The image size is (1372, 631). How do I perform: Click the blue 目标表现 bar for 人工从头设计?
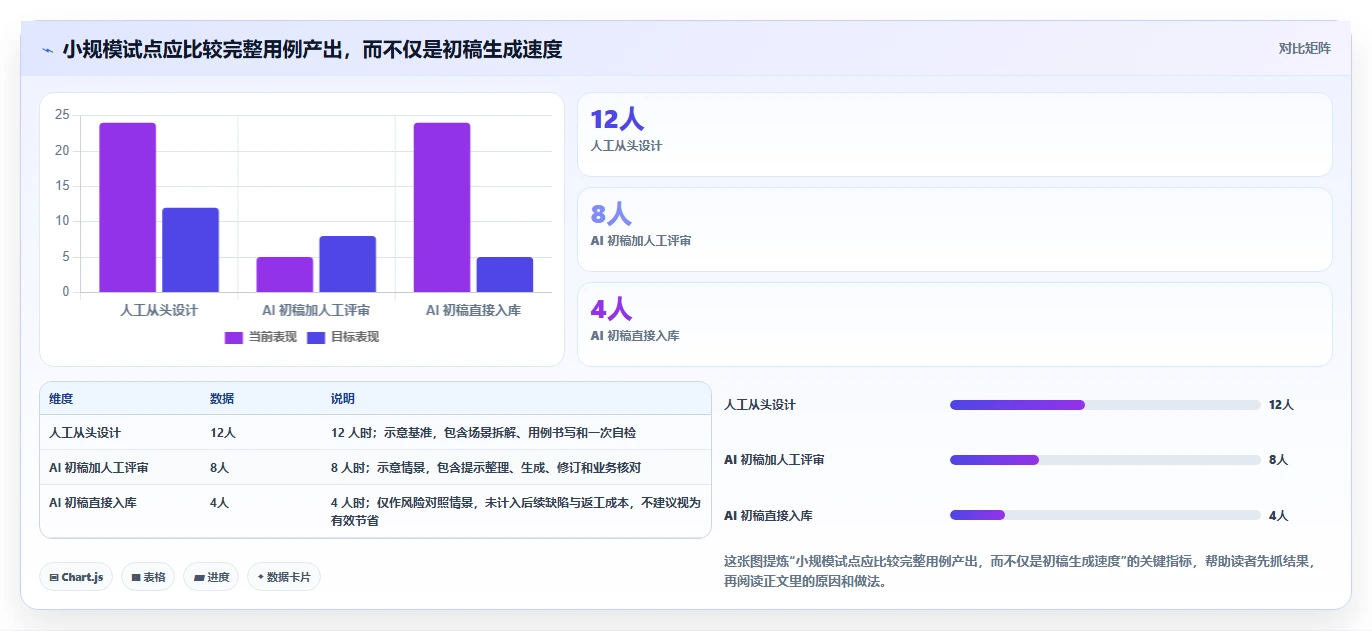tap(190, 250)
